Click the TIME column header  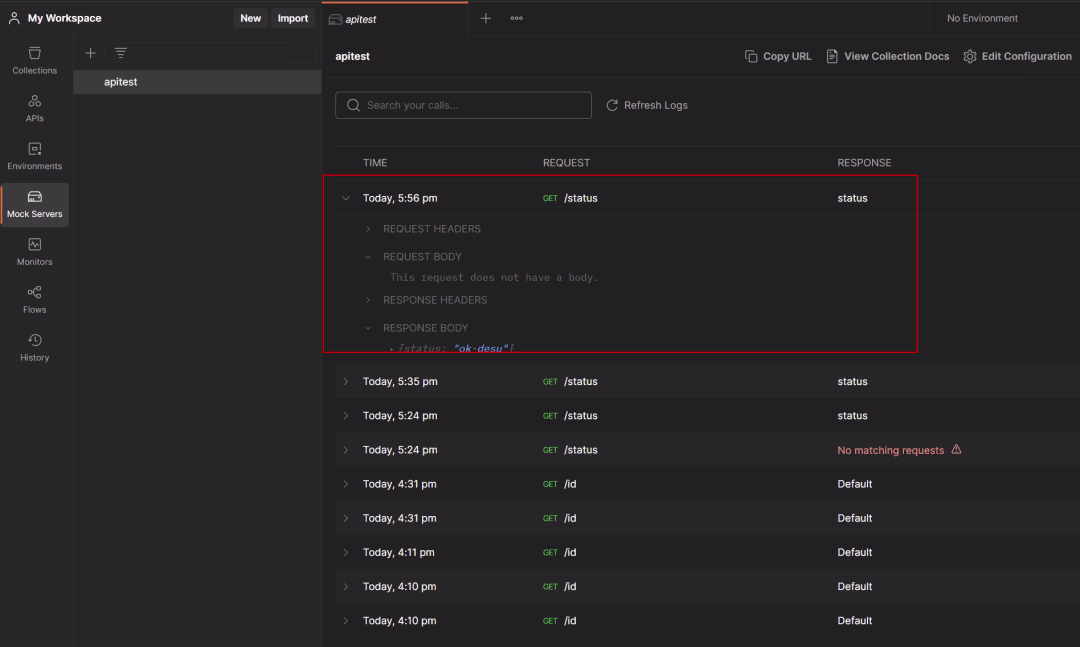375,163
